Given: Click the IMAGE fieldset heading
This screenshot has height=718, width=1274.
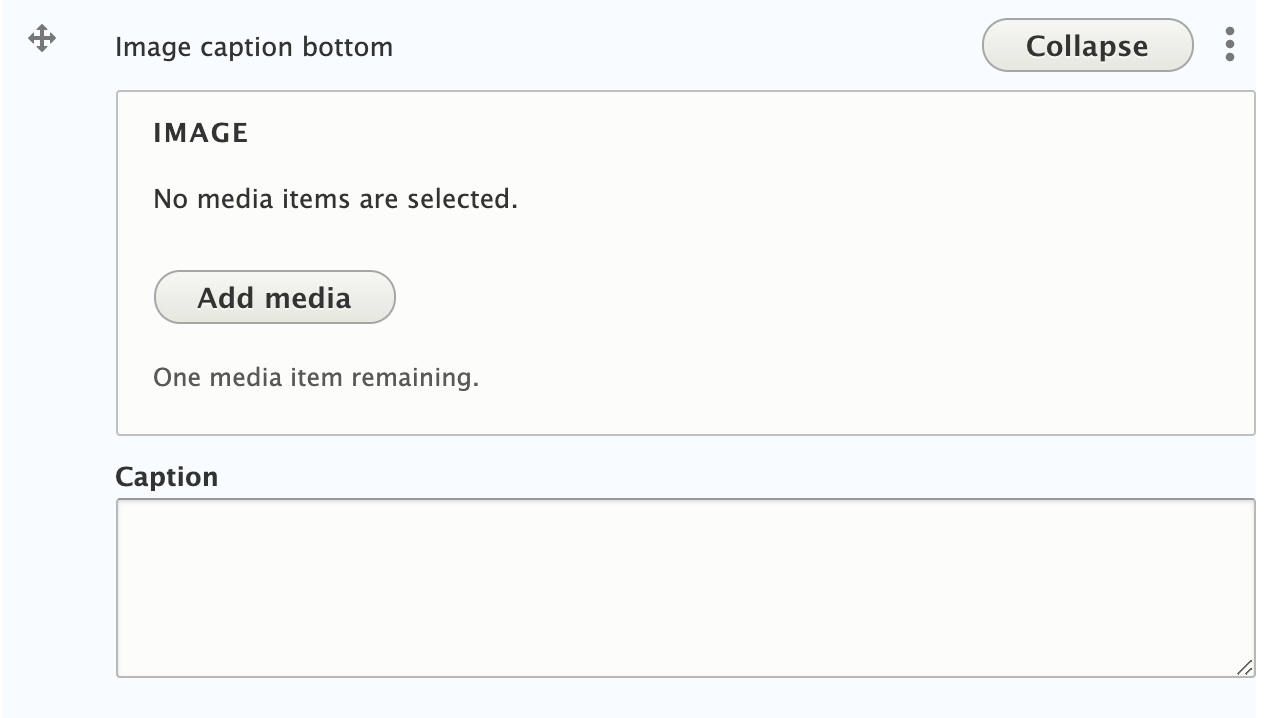Looking at the screenshot, I should [x=201, y=133].
